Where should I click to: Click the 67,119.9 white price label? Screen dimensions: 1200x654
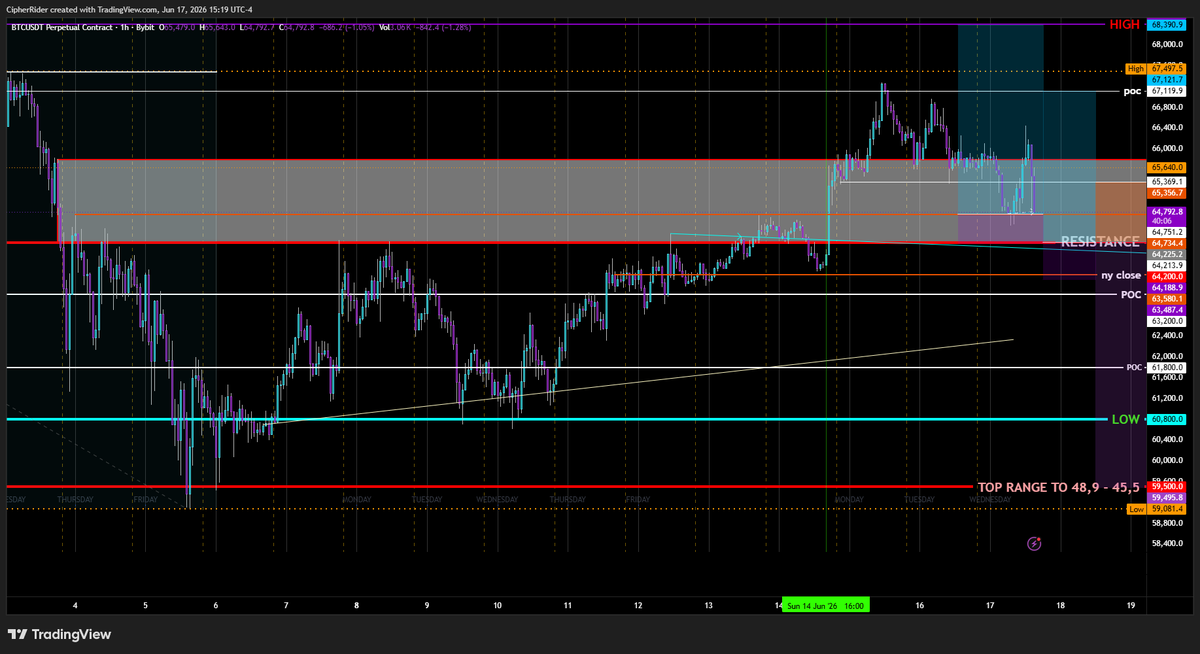pyautogui.click(x=1167, y=90)
